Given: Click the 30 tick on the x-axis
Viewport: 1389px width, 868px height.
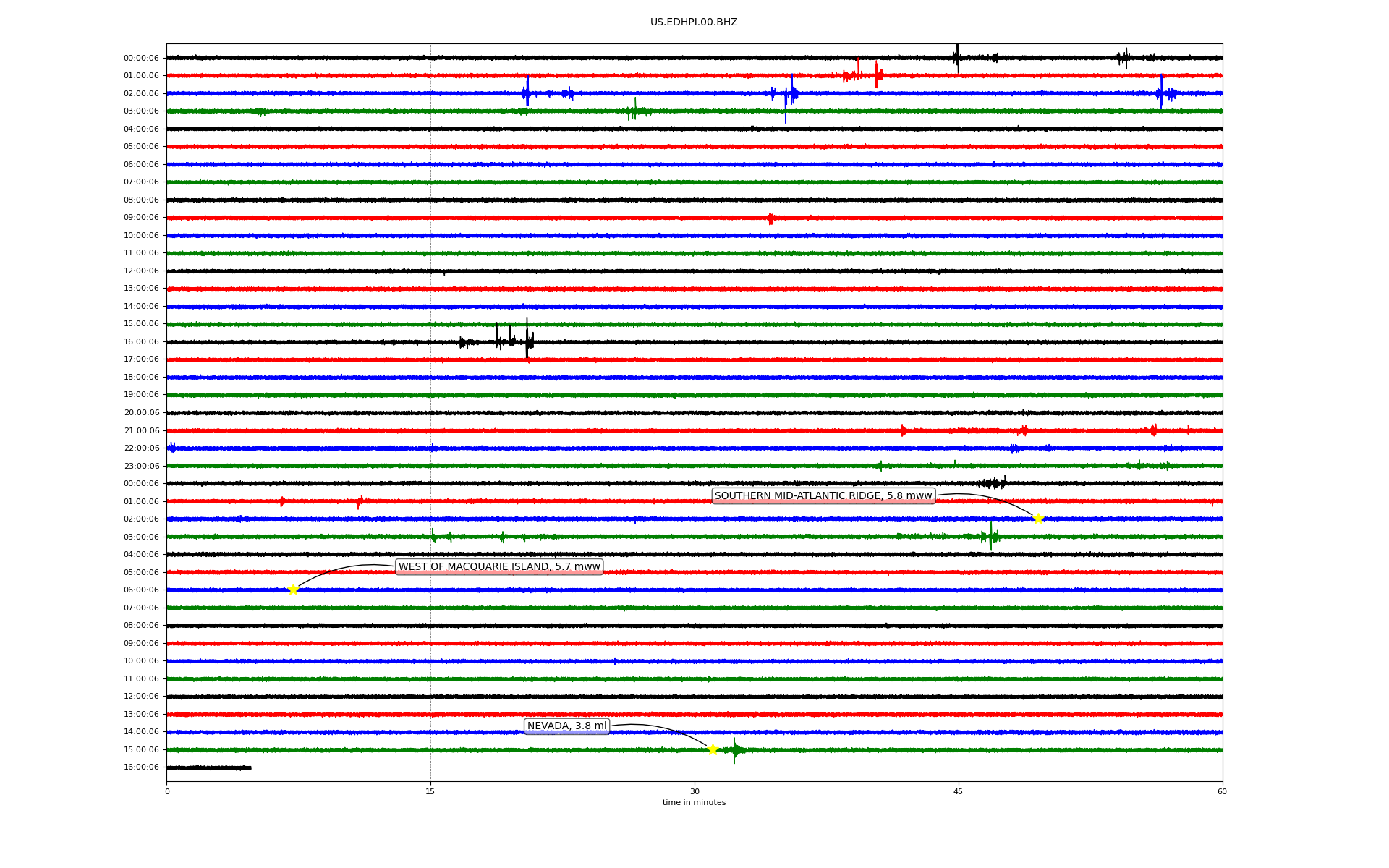Looking at the screenshot, I should point(694,791).
